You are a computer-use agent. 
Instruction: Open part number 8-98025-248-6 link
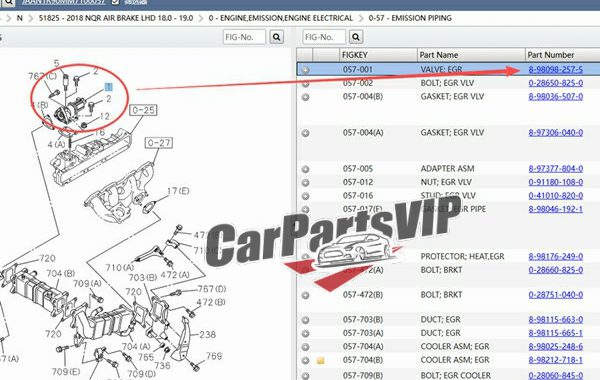click(x=556, y=346)
